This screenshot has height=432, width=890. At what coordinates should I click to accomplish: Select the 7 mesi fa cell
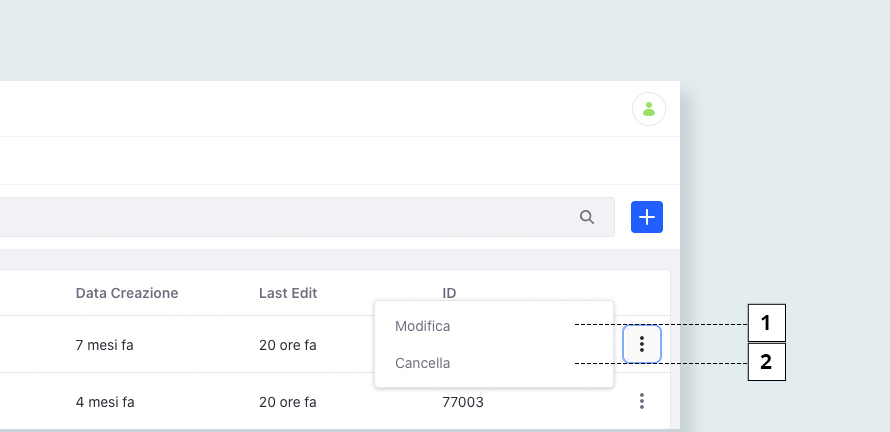click(104, 345)
